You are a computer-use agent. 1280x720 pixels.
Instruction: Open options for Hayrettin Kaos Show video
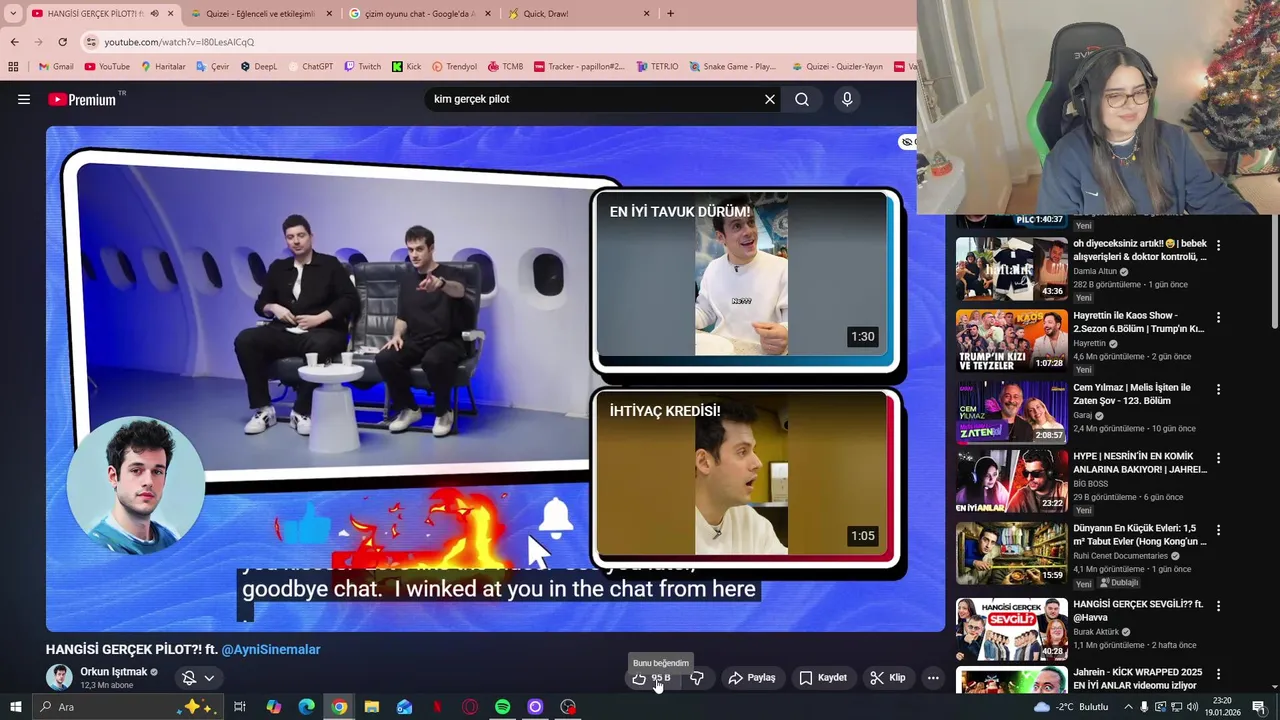coord(1218,317)
